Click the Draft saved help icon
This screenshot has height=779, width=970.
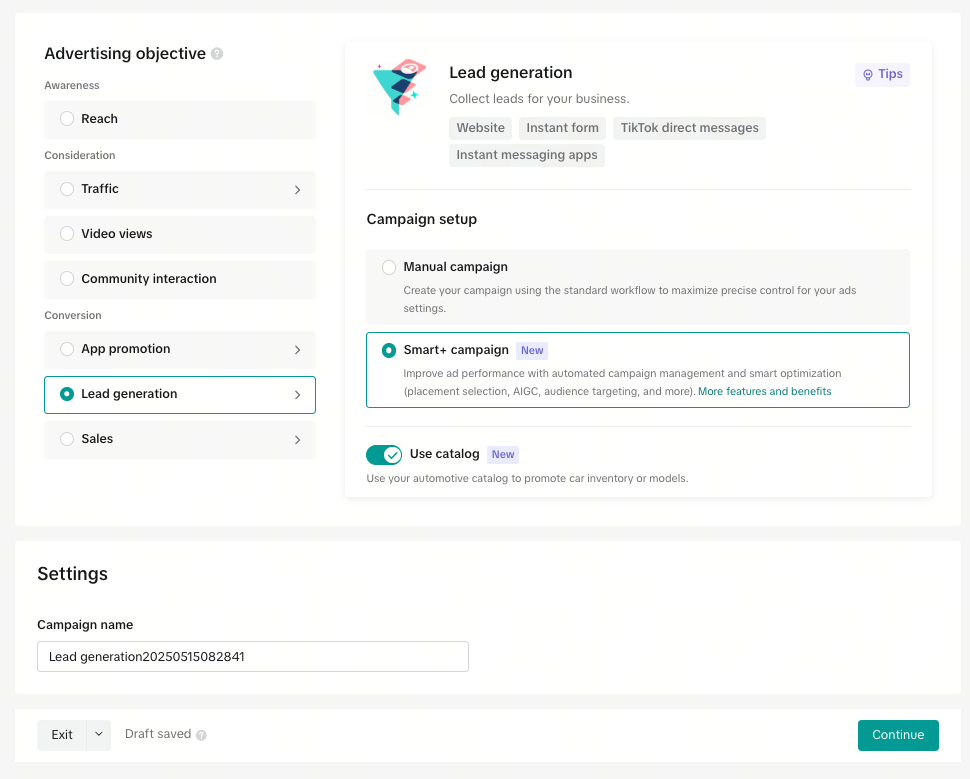coord(201,735)
